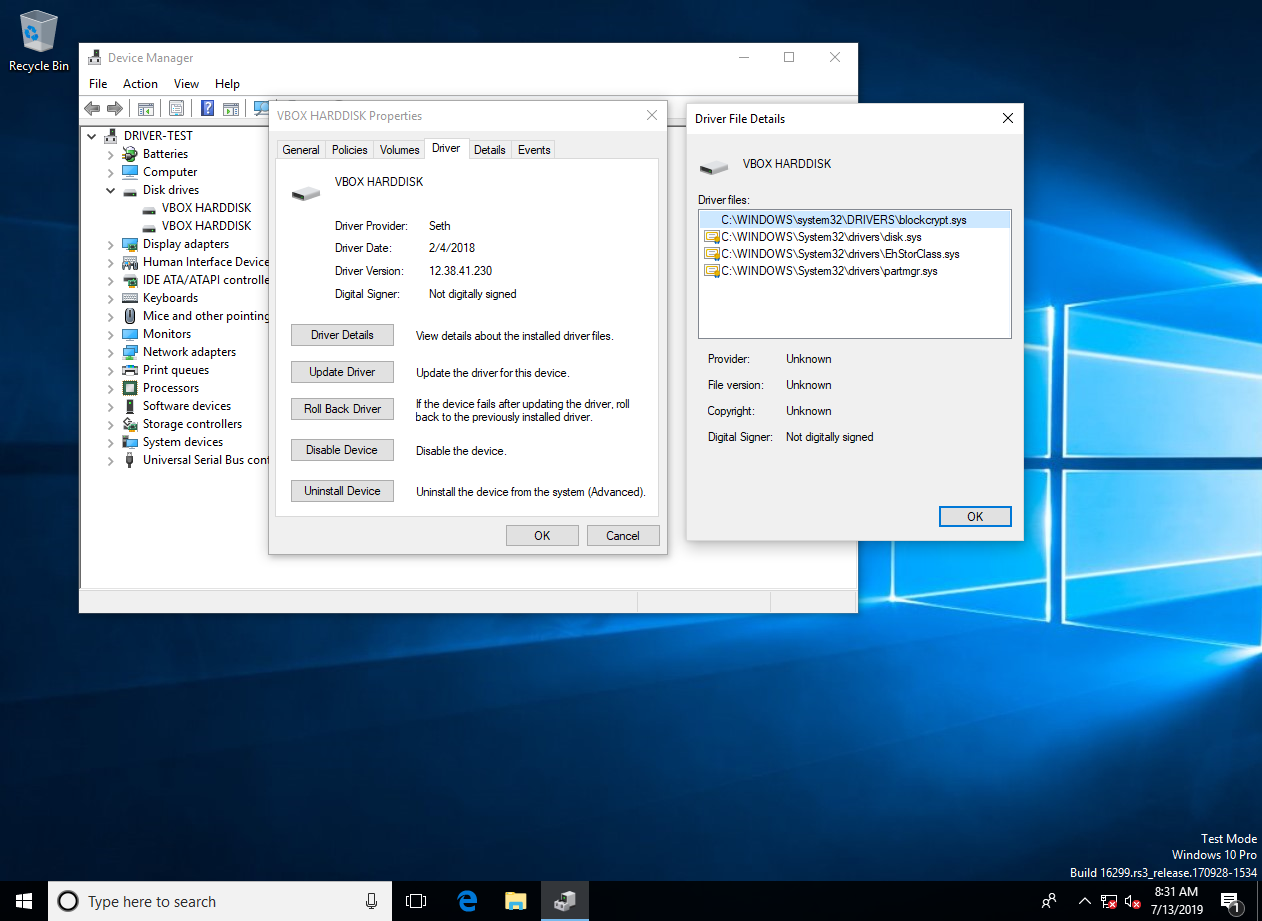Screen dimensions: 1262x921
Task: Launch Microsoft Edge from the taskbar
Action: click(467, 901)
